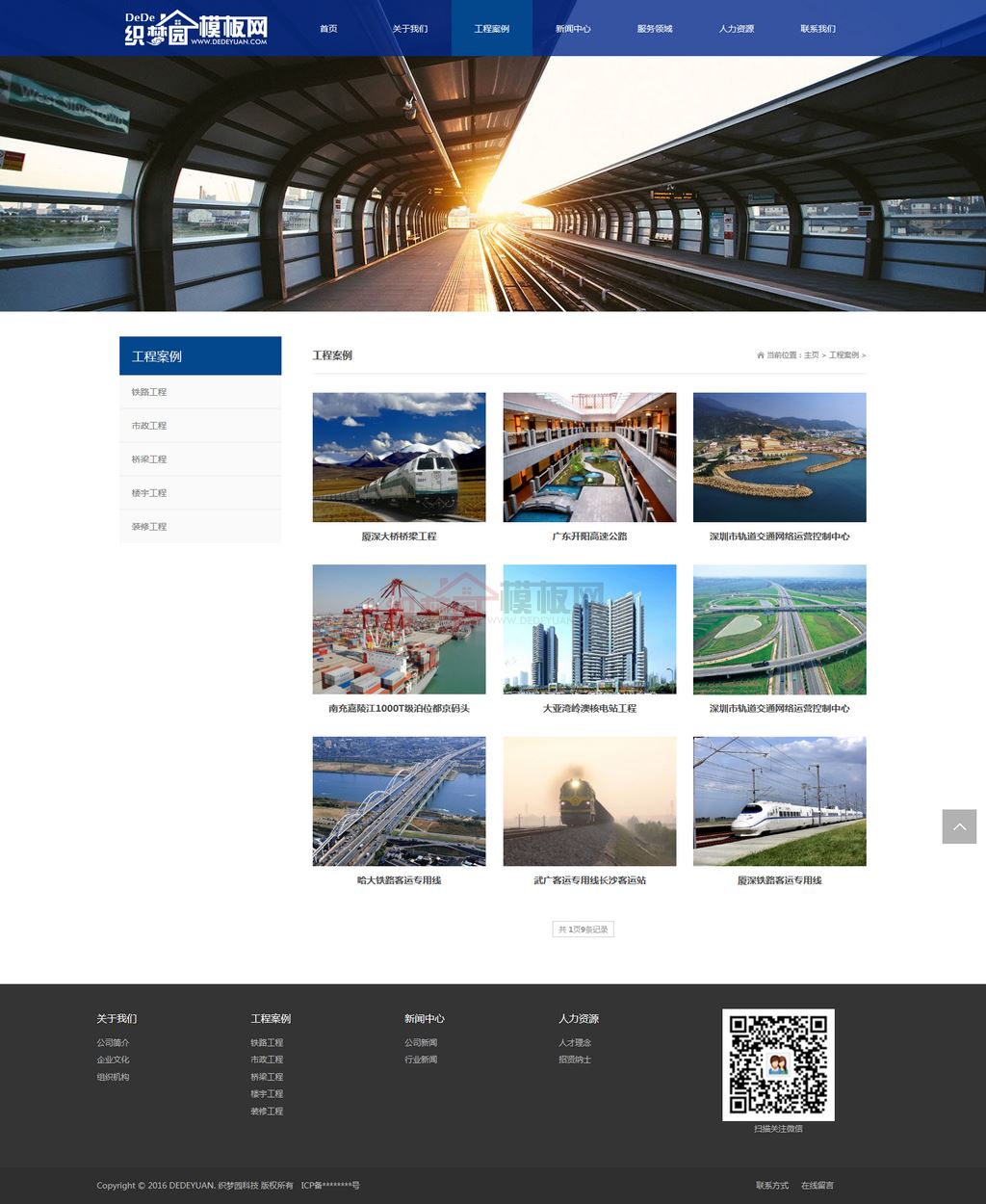
Task: Select the 新闻中心 tab in the top navigation
Action: pos(573,29)
